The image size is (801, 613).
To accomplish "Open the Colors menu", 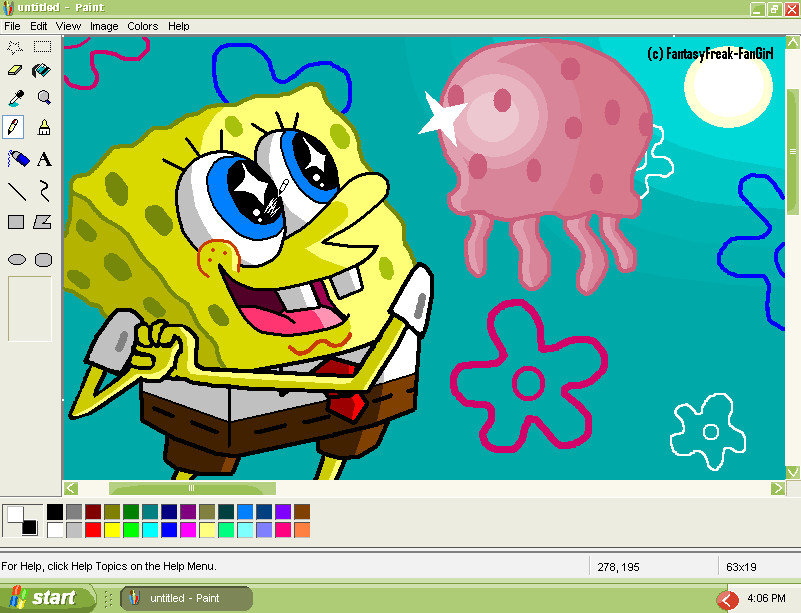I will coord(143,26).
